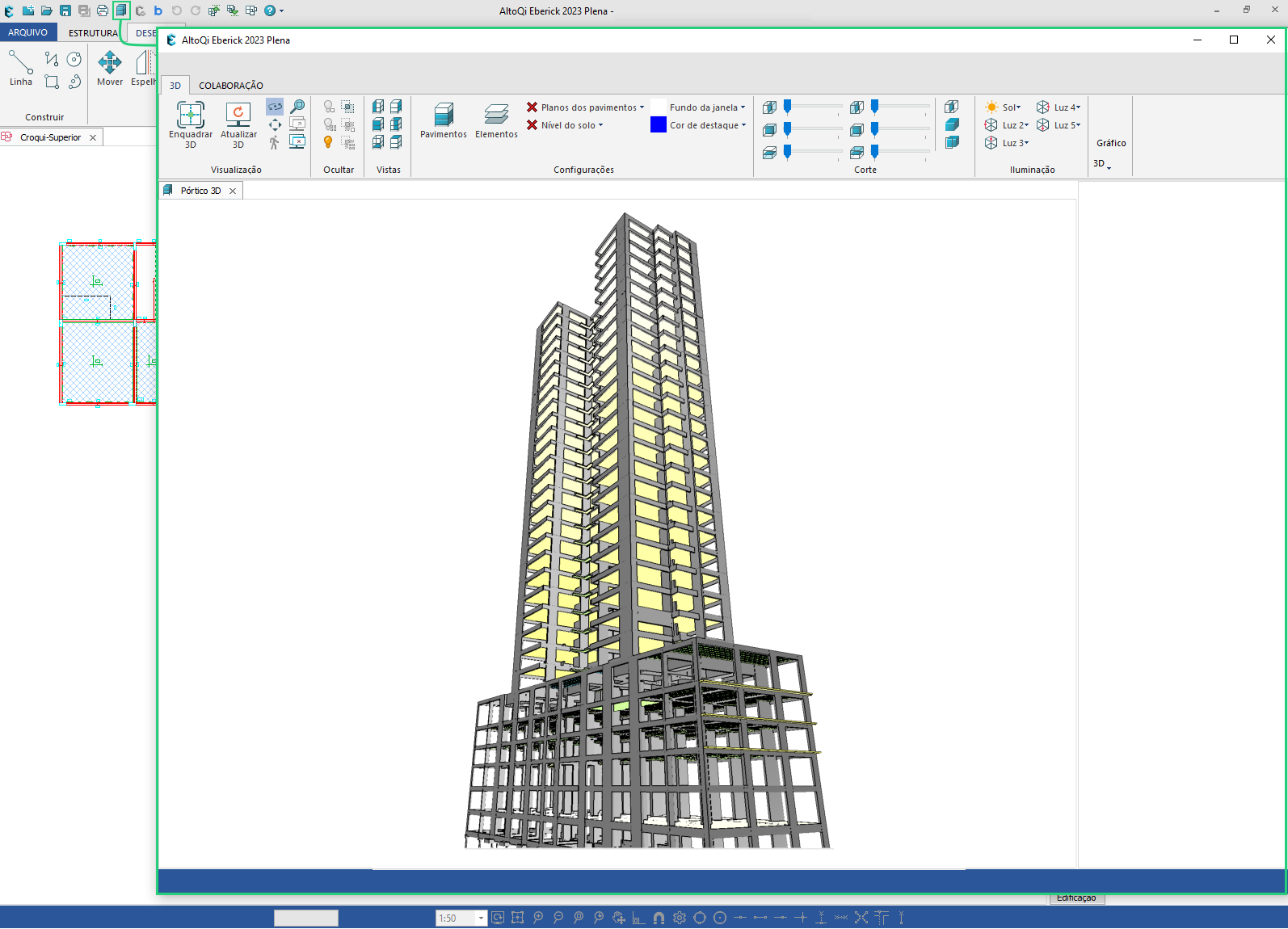Viewport: 1288px width, 929px height.
Task: Toggle the bottom-right horizontal cut plane icon
Action: pos(857,153)
